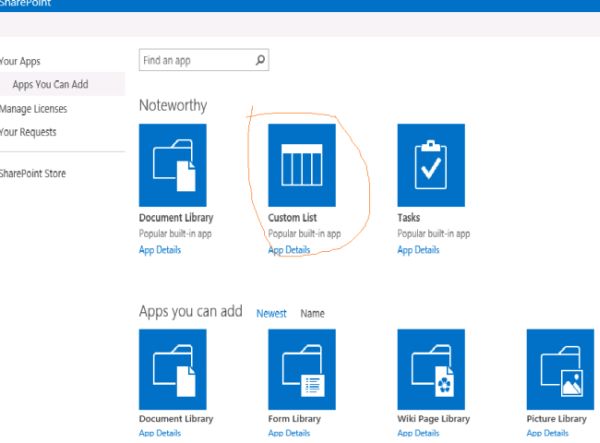Open App Details under Picture Library

548,433
